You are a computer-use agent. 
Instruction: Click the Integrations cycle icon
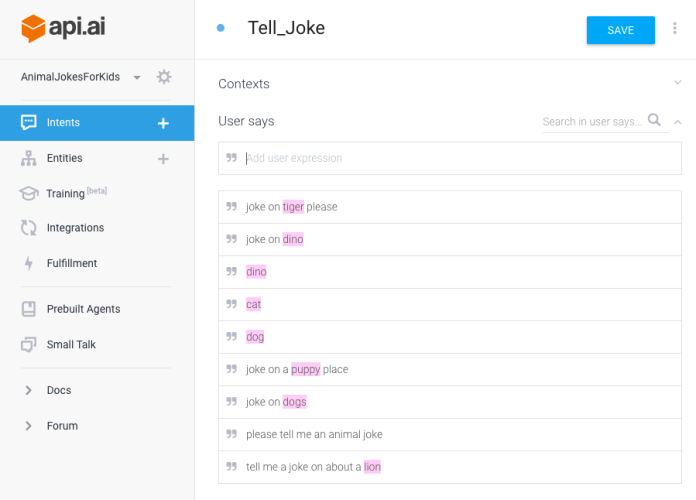click(x=28, y=228)
